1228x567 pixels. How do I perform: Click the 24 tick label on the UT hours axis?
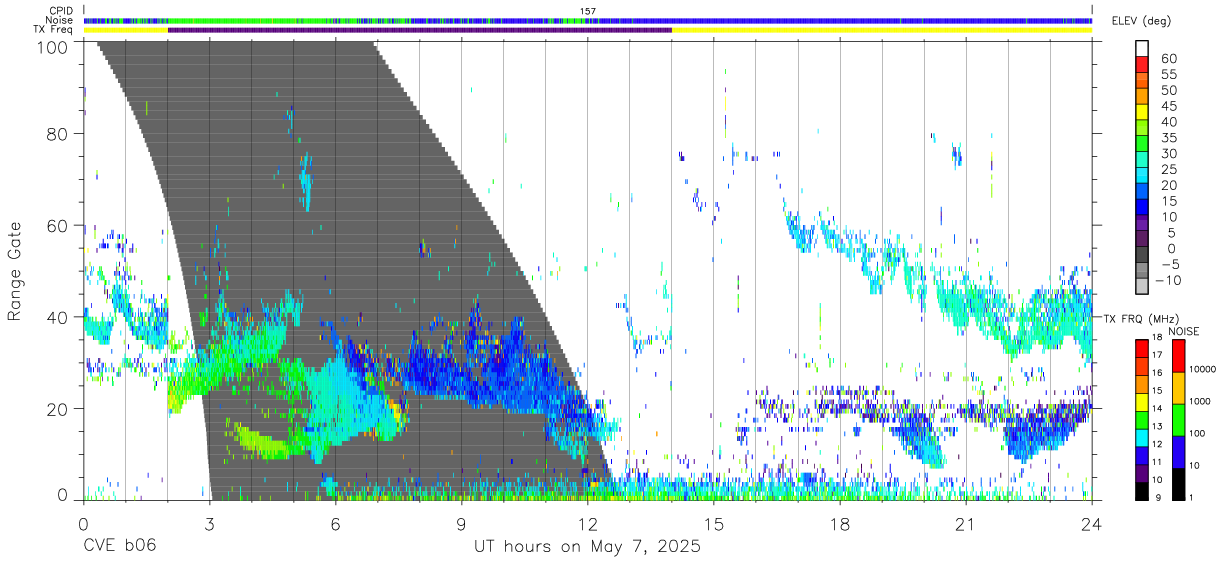(1092, 523)
